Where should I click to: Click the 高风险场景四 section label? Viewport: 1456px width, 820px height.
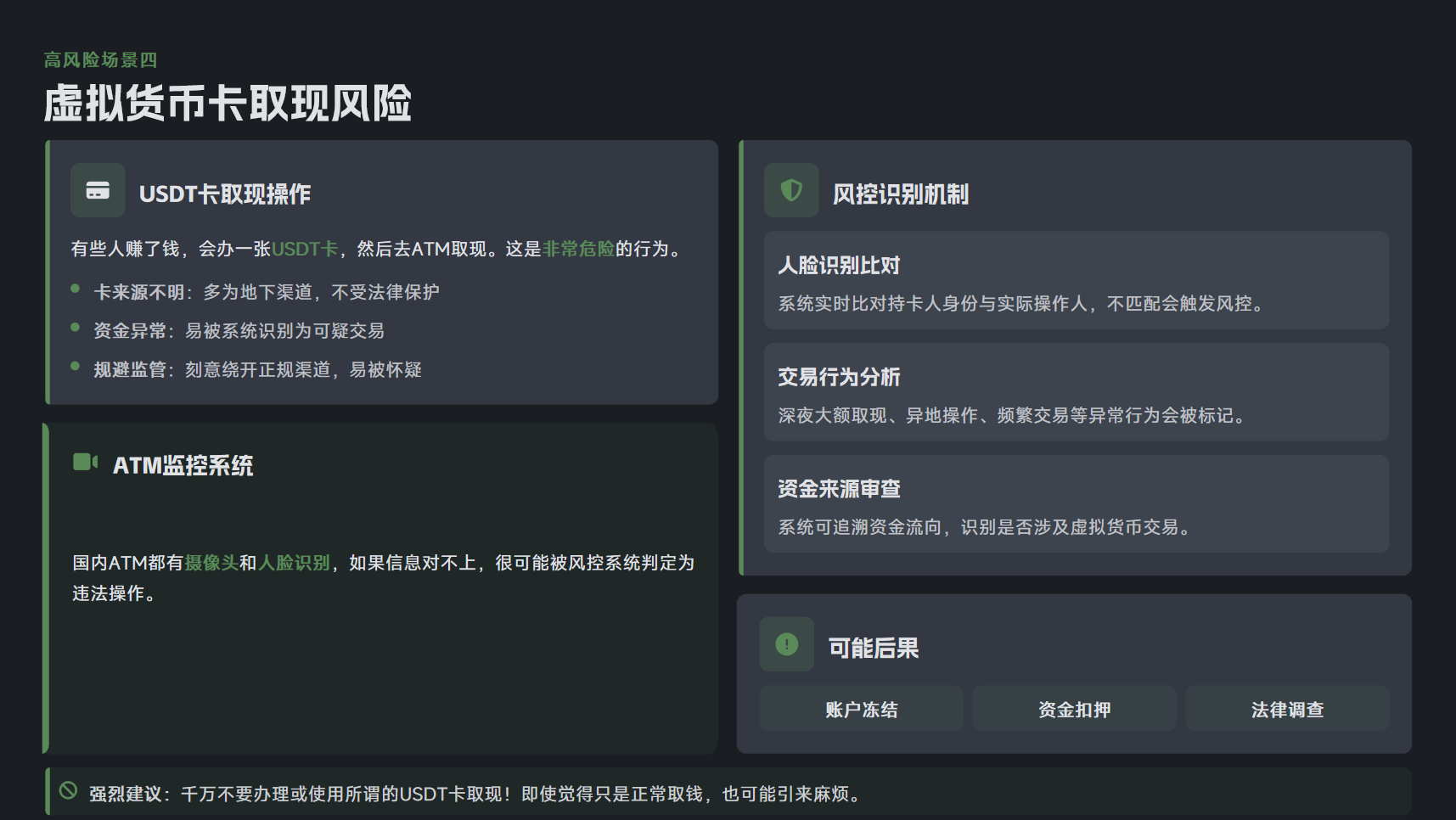point(100,60)
